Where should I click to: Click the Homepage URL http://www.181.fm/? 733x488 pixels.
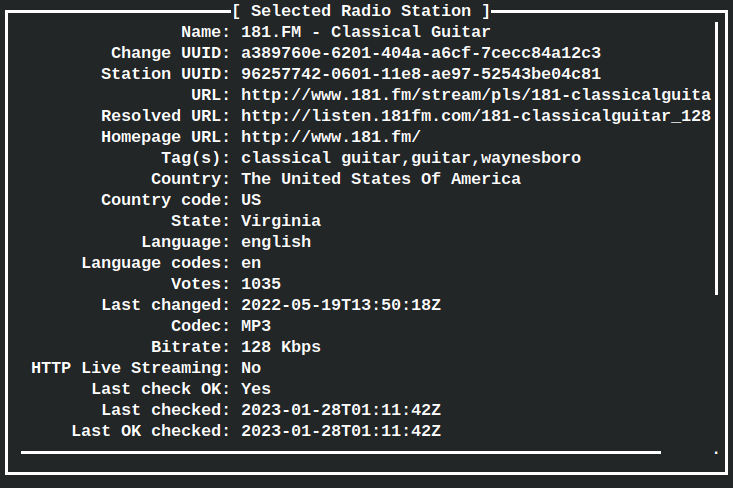tap(331, 137)
